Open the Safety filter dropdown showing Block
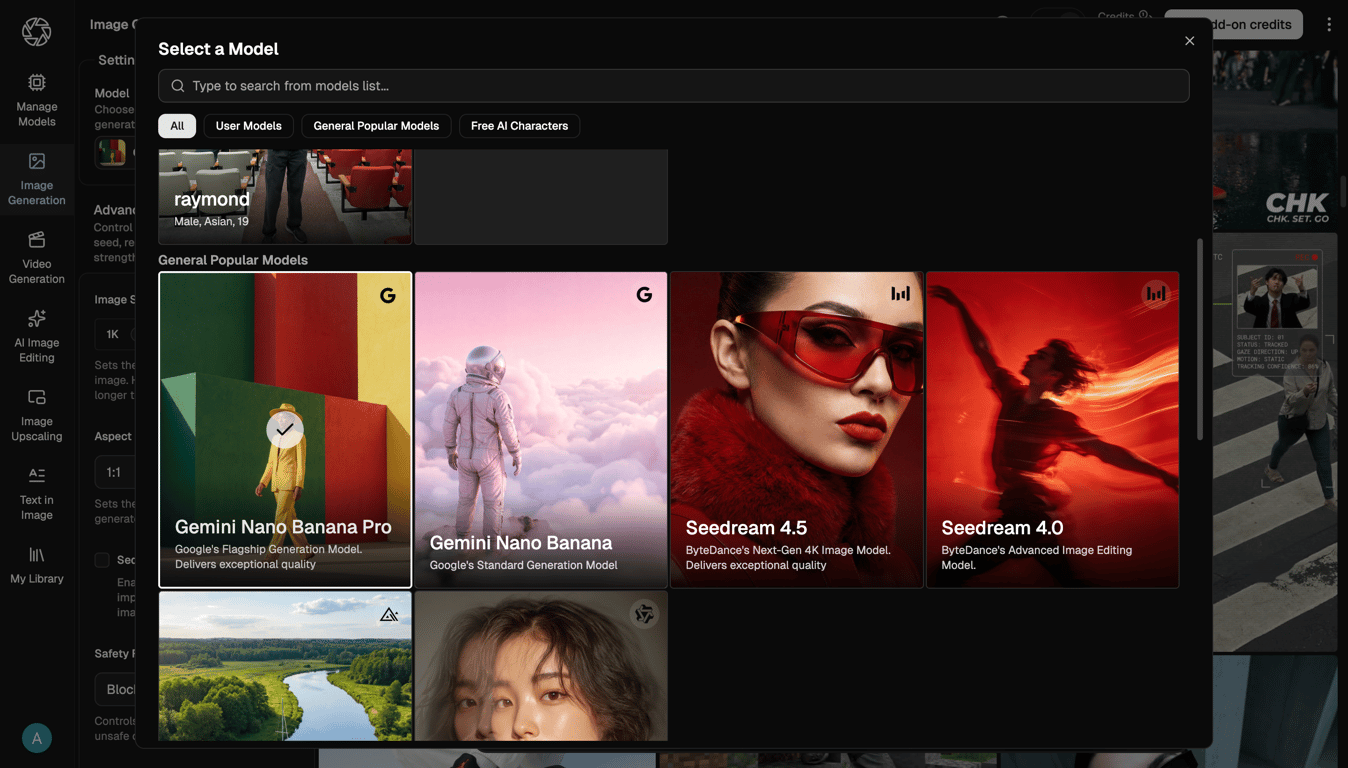The image size is (1348, 768). [x=115, y=689]
